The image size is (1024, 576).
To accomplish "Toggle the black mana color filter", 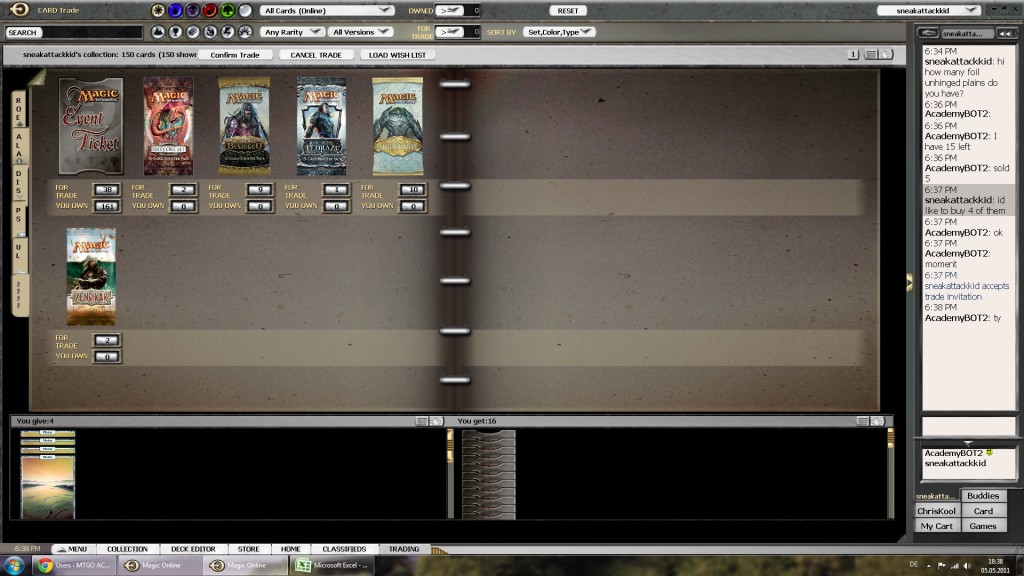I will point(192,10).
